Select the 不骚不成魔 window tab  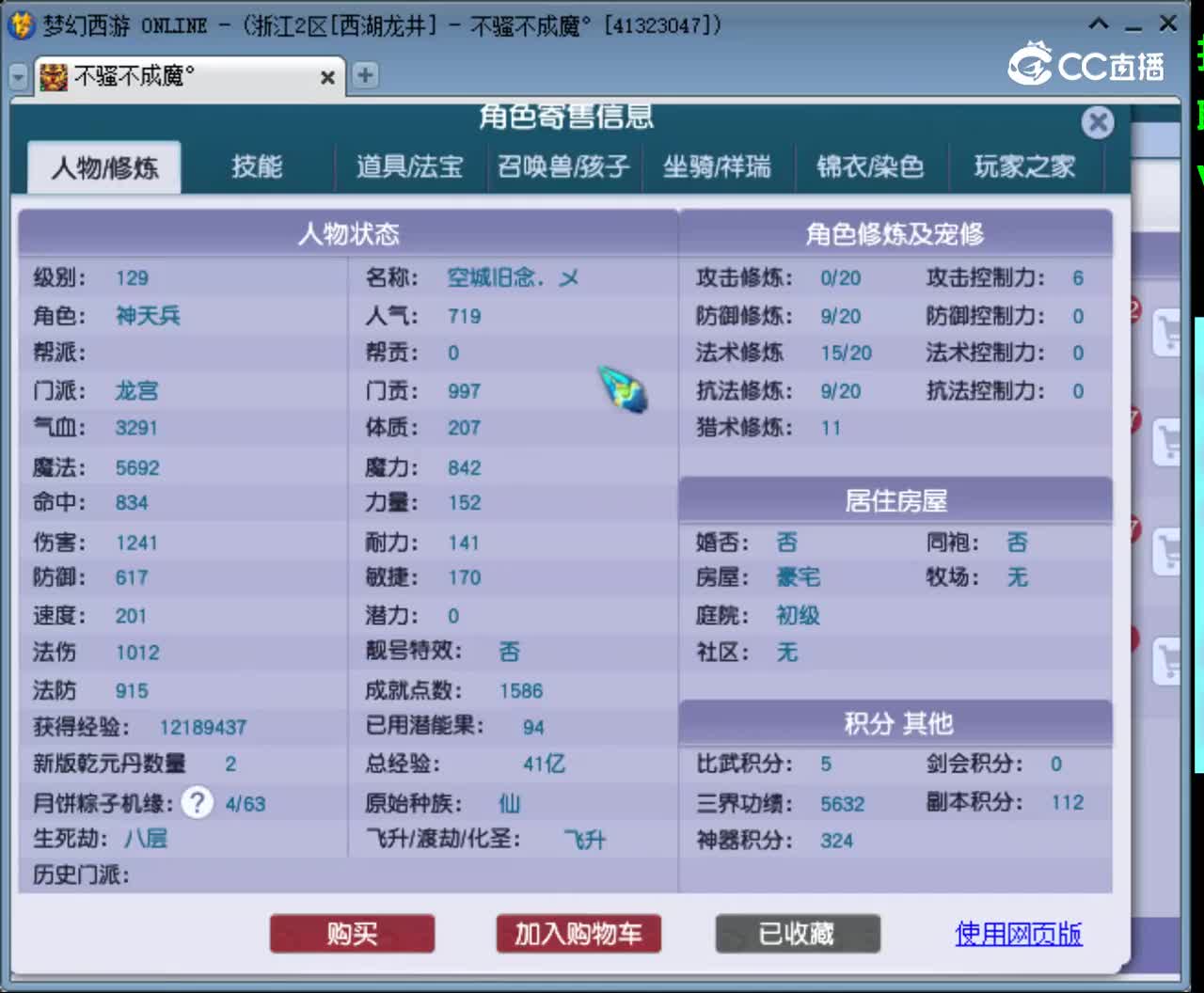[189, 76]
